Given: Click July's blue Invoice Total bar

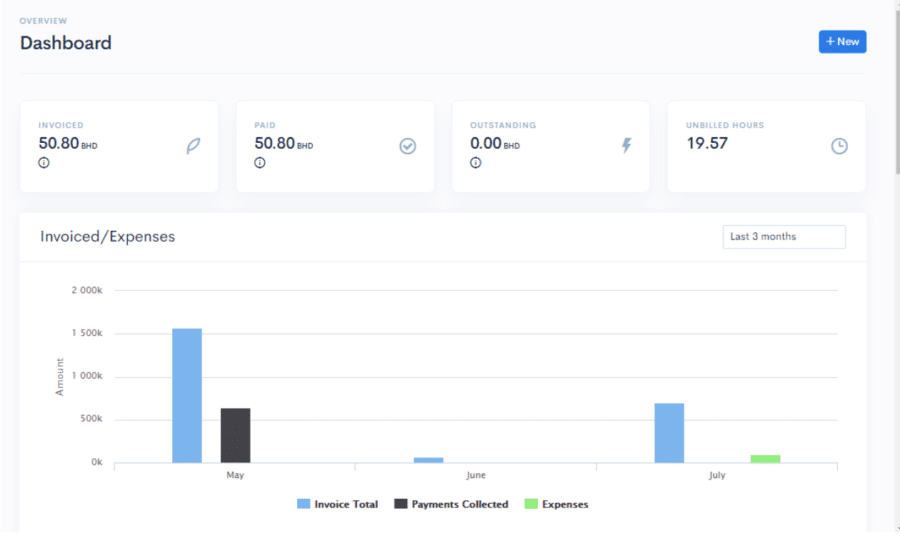Looking at the screenshot, I should (x=669, y=433).
